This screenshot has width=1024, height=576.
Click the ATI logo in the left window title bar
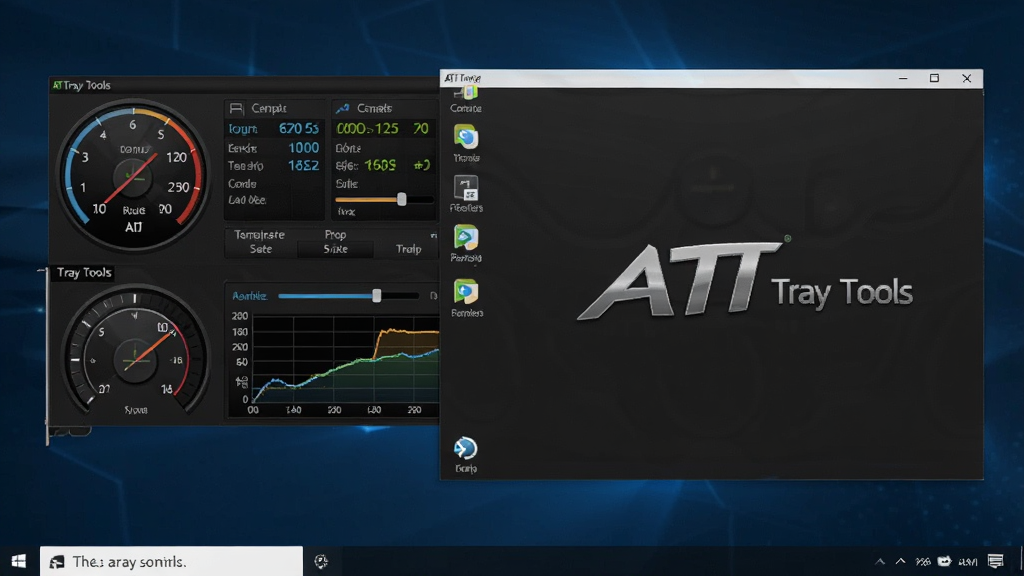click(x=57, y=85)
